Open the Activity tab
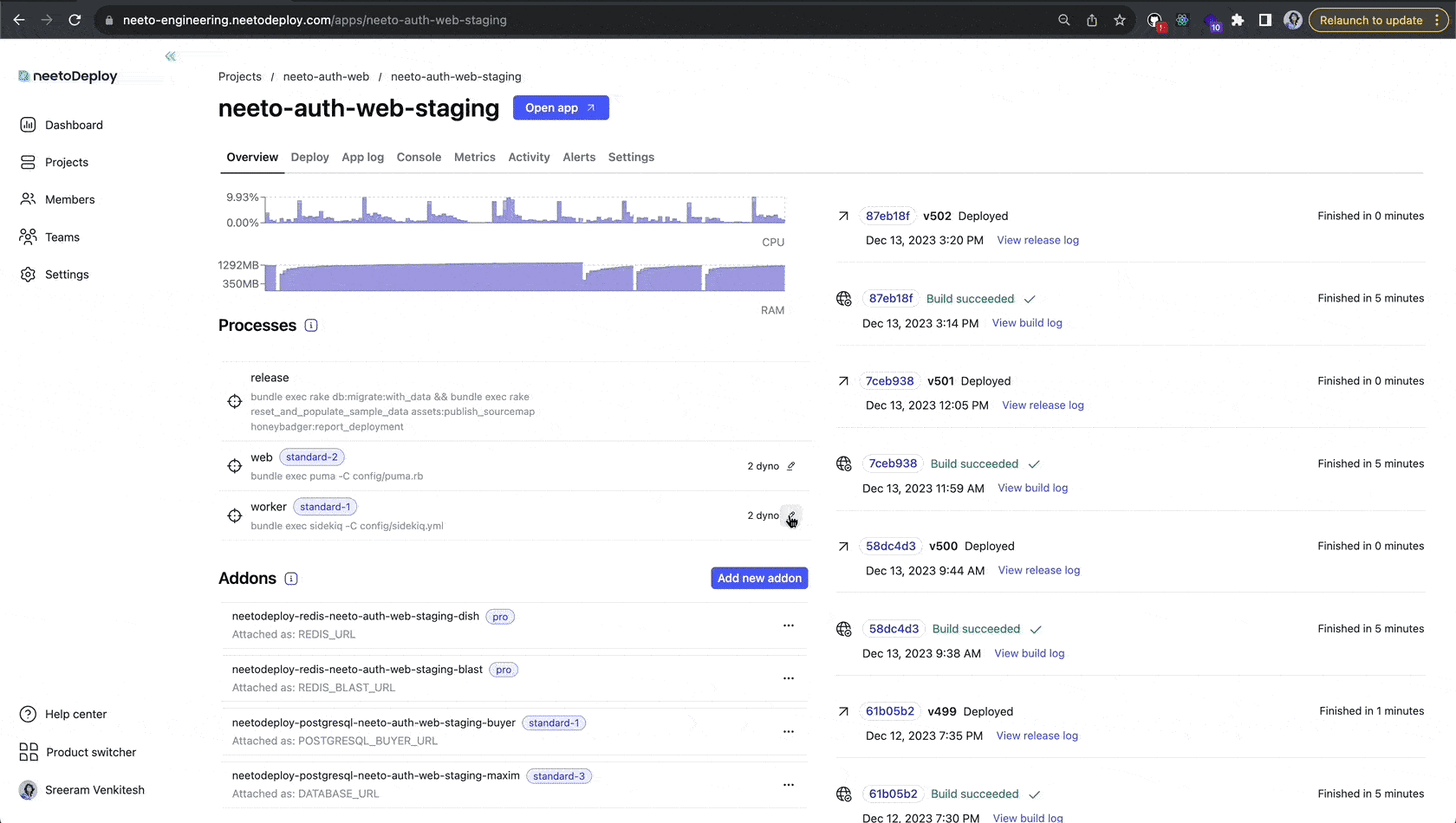Image resolution: width=1456 pixels, height=823 pixels. click(529, 157)
